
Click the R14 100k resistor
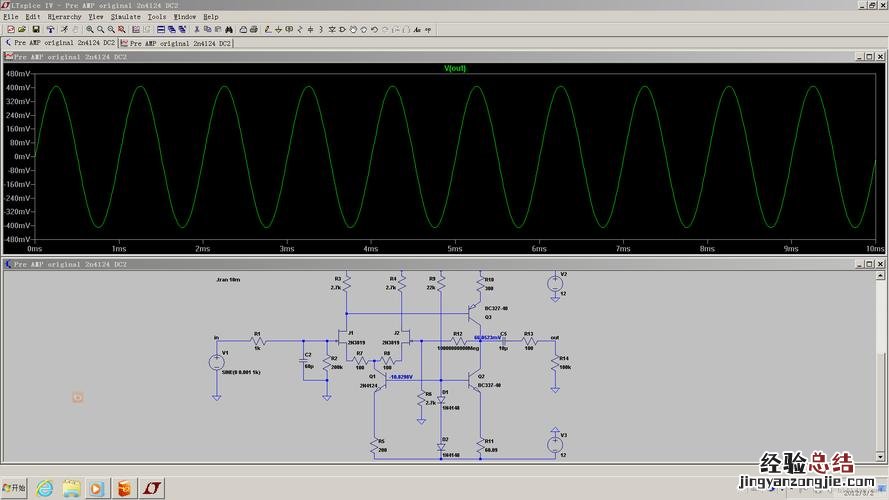point(553,362)
